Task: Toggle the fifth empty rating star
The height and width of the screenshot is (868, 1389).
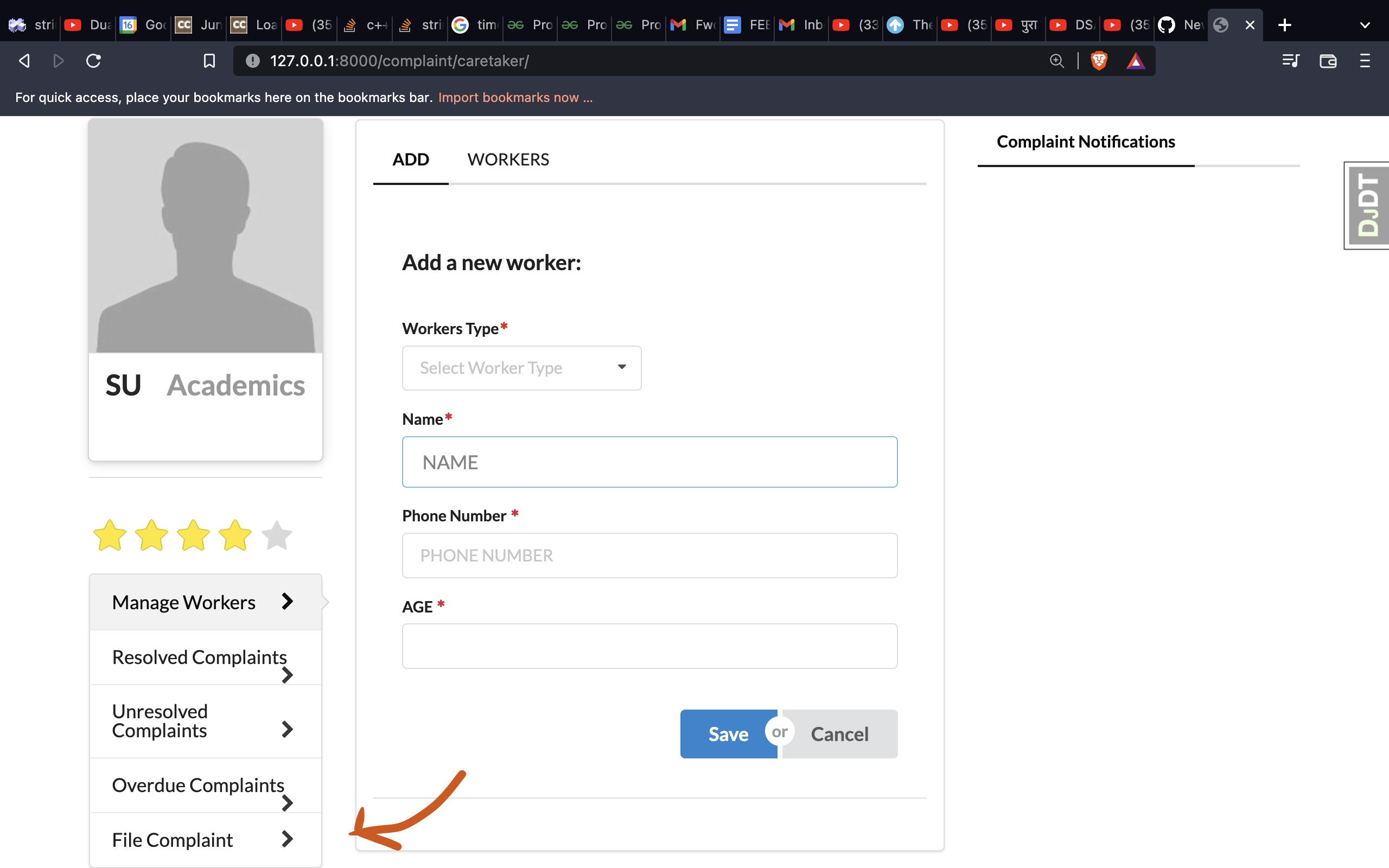Action: 276,535
